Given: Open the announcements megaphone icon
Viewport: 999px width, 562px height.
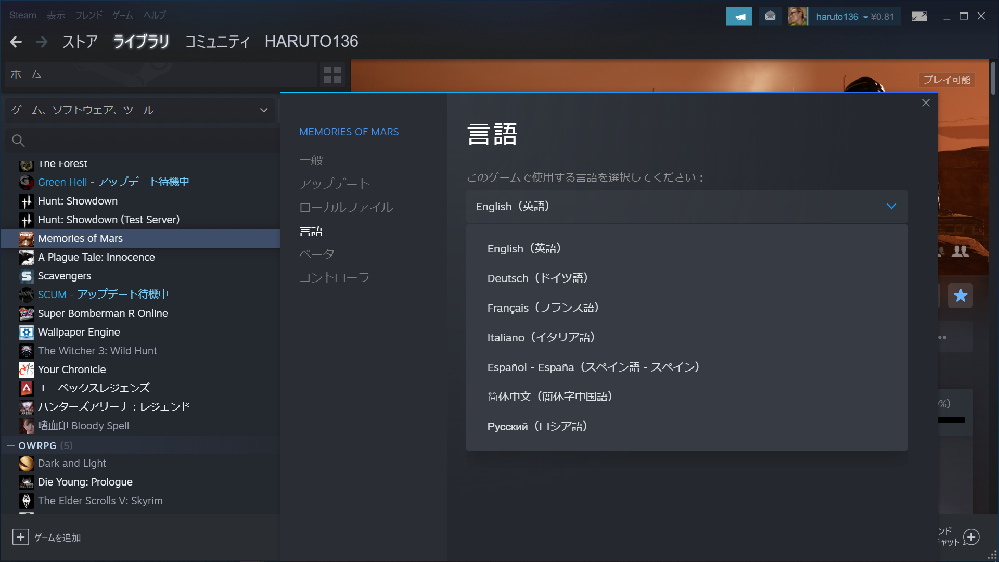Looking at the screenshot, I should (x=738, y=17).
